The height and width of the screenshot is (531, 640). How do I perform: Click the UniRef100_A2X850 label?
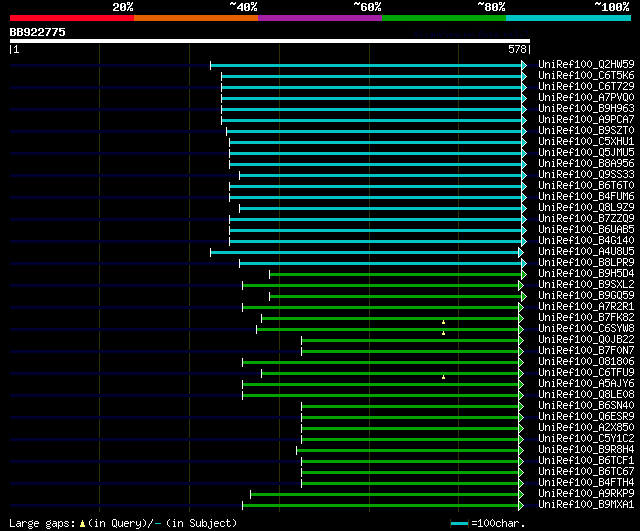[x=586, y=428]
